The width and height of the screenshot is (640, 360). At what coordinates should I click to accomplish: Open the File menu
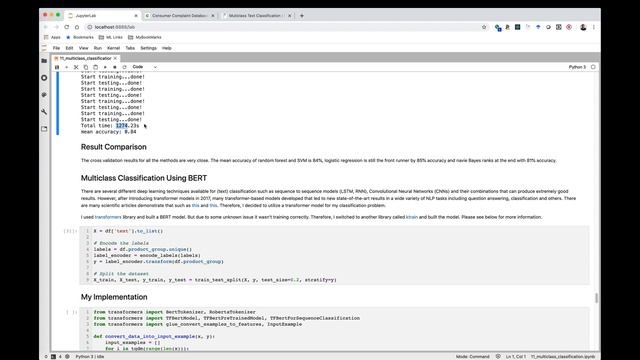click(56, 48)
